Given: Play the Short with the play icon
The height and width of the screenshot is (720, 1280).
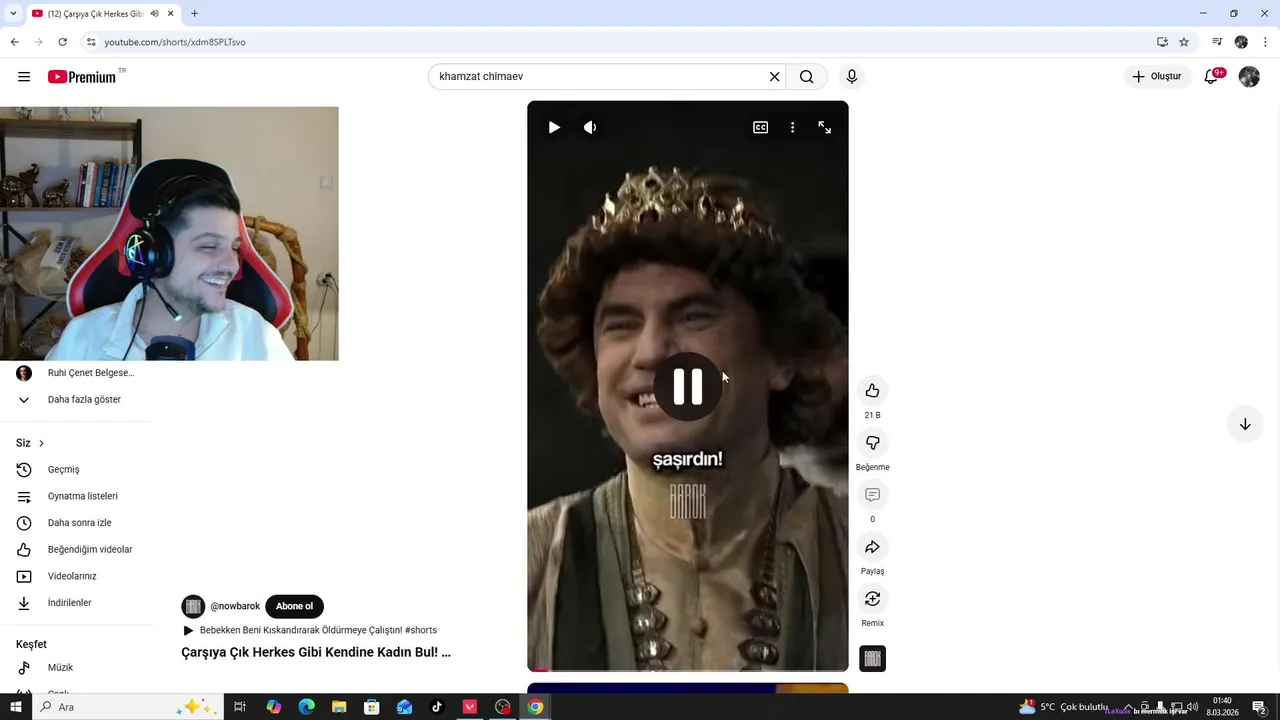Looking at the screenshot, I should [x=554, y=127].
